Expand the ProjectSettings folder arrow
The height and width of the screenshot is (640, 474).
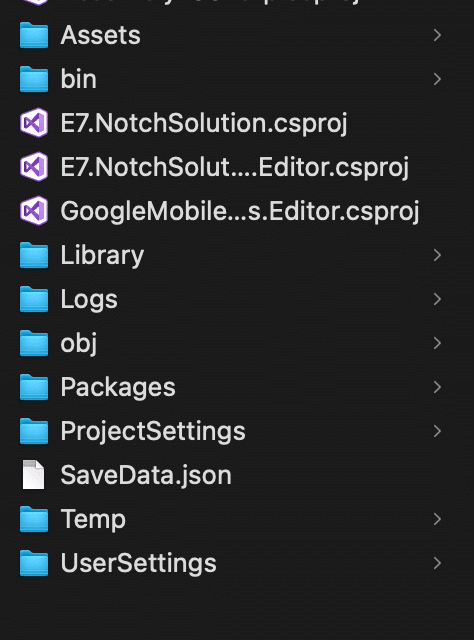437,431
